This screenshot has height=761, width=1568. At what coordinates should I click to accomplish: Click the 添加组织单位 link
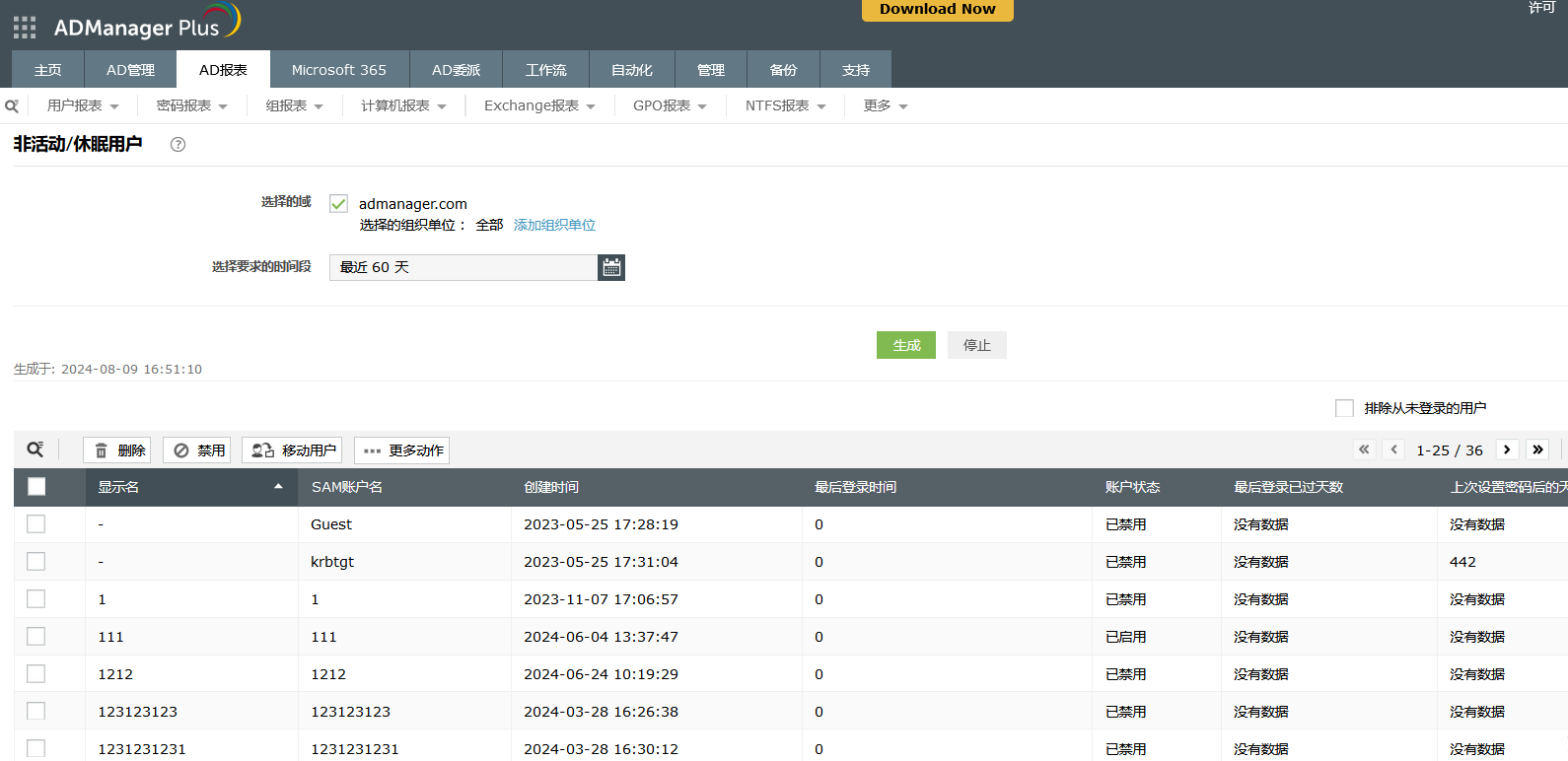point(554,225)
